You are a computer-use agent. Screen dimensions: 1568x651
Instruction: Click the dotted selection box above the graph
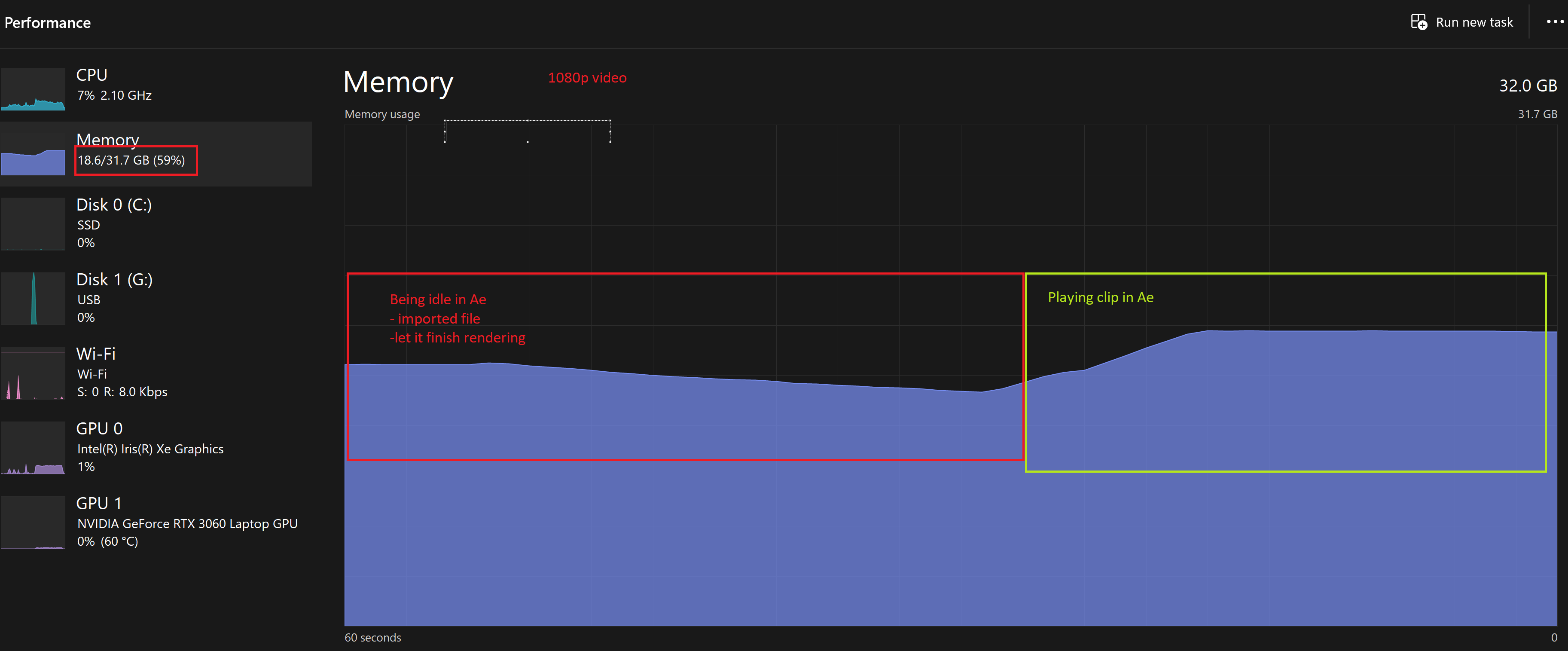[527, 131]
